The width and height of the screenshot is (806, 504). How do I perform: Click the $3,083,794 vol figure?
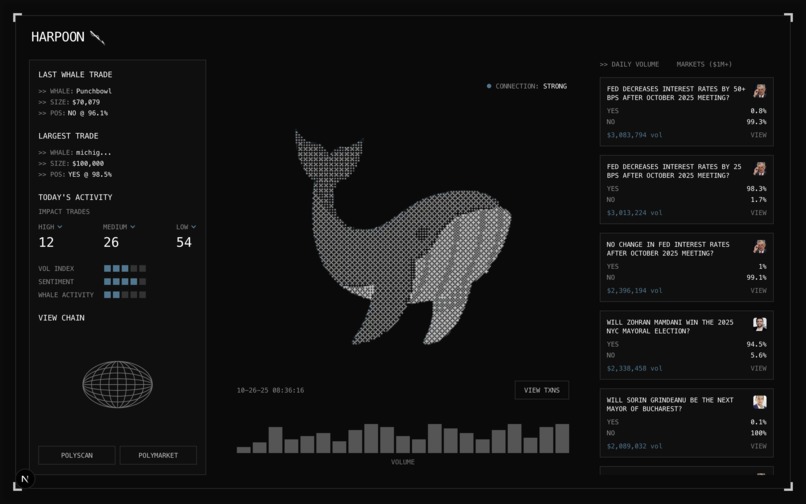tap(634, 135)
